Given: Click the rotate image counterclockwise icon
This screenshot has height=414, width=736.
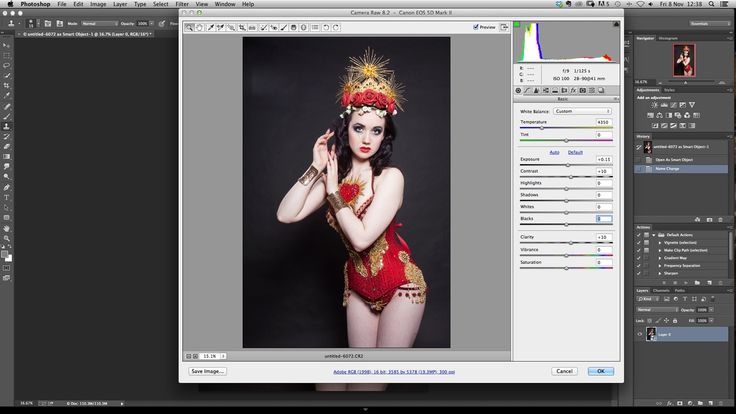Looking at the screenshot, I should 327,27.
